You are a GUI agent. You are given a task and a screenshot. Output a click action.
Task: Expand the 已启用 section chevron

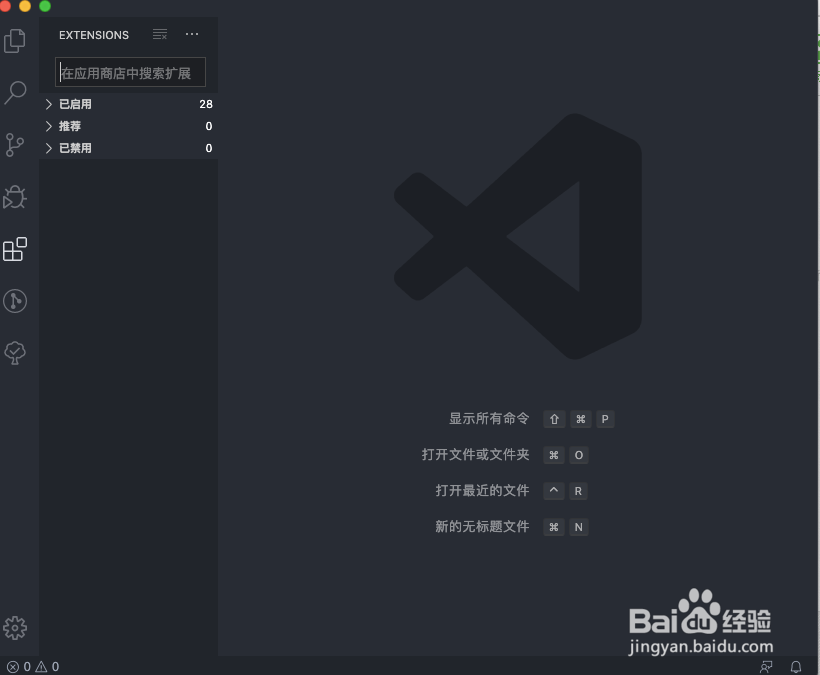(49, 104)
